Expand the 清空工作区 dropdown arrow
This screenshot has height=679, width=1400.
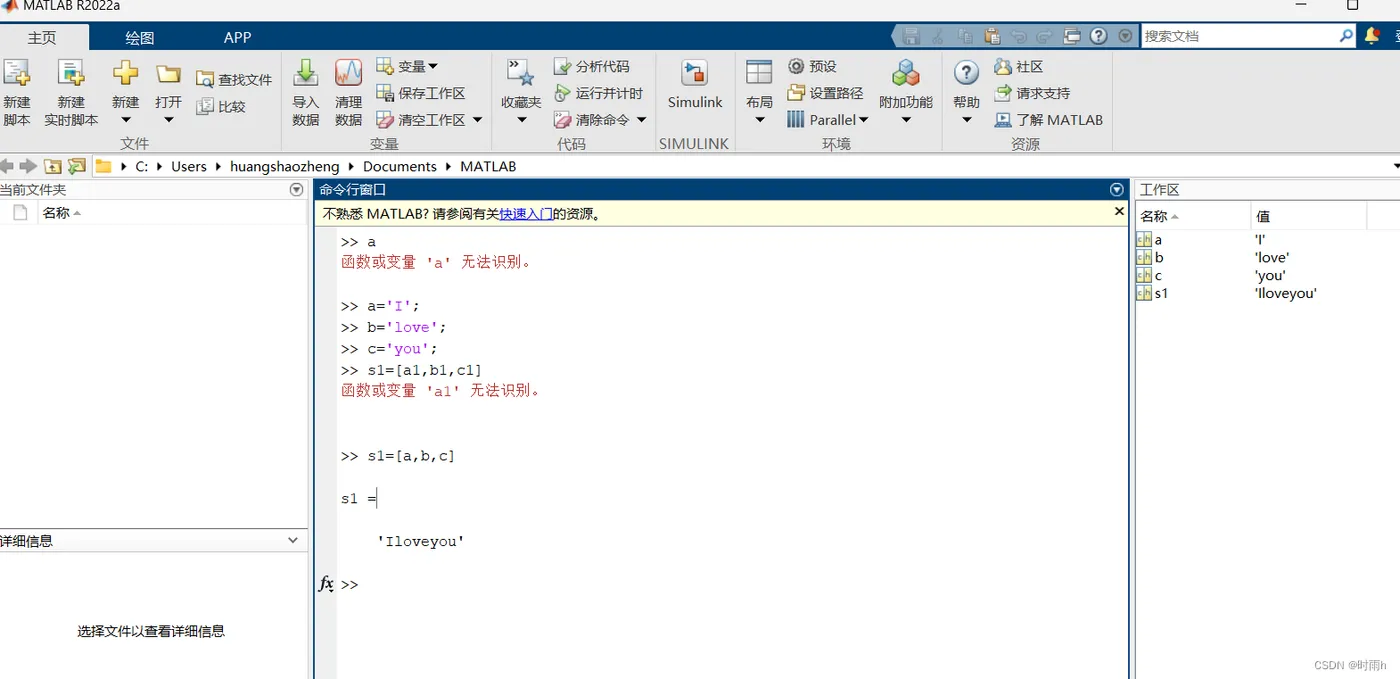coord(477,120)
